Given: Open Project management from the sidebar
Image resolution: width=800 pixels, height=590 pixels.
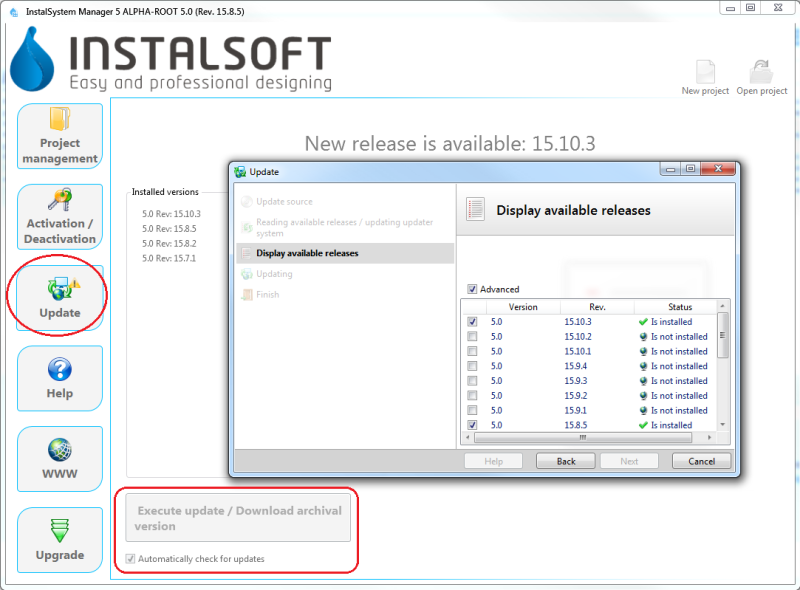Looking at the screenshot, I should (60, 136).
